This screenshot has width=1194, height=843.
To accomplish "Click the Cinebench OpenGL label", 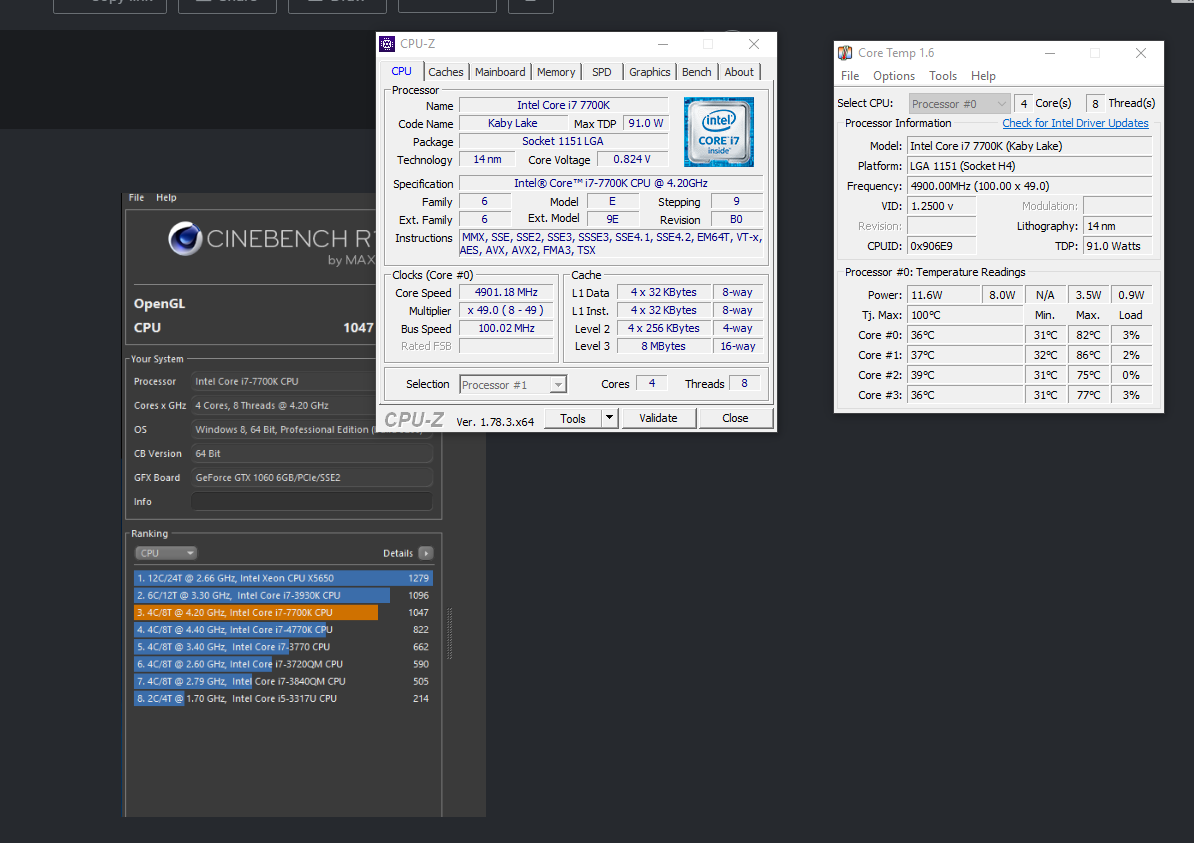I will (x=159, y=303).
